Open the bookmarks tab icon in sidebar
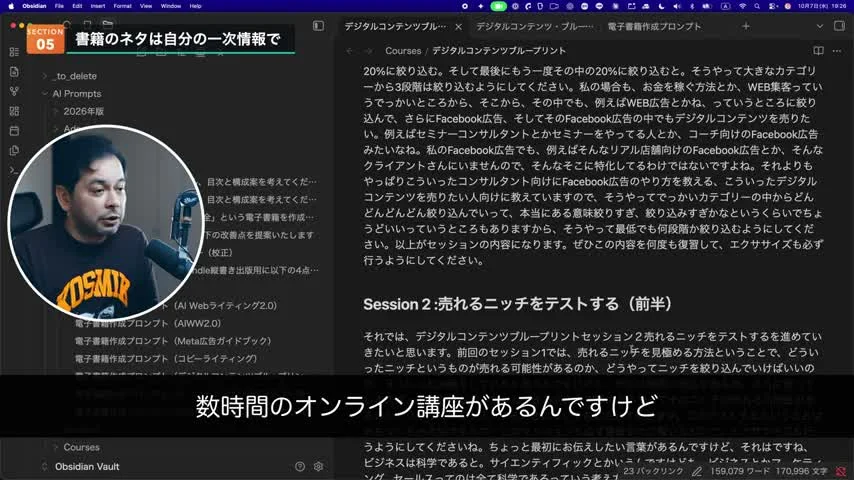 (x=87, y=25)
